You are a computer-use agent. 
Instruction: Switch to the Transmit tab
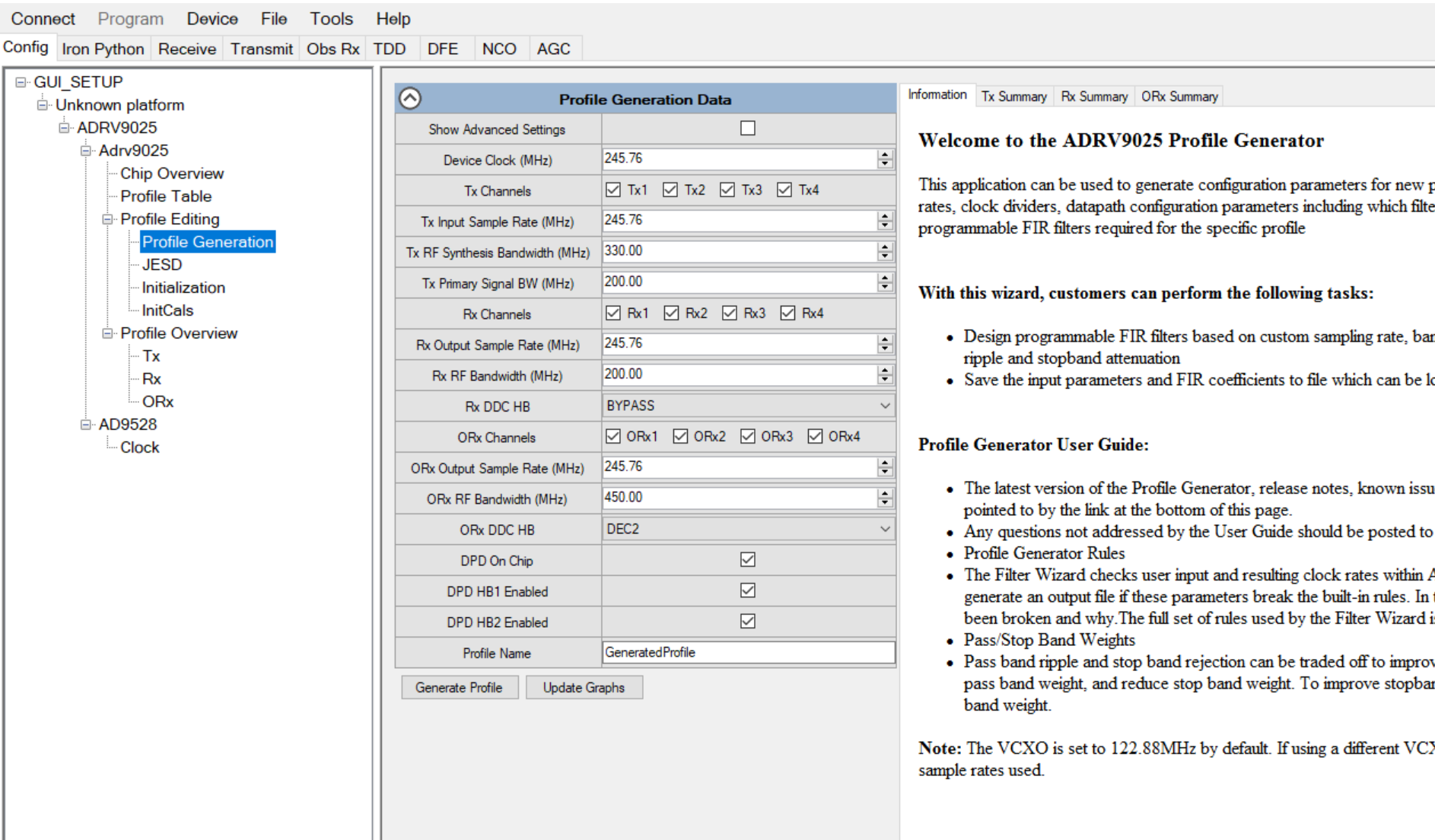[x=262, y=49]
